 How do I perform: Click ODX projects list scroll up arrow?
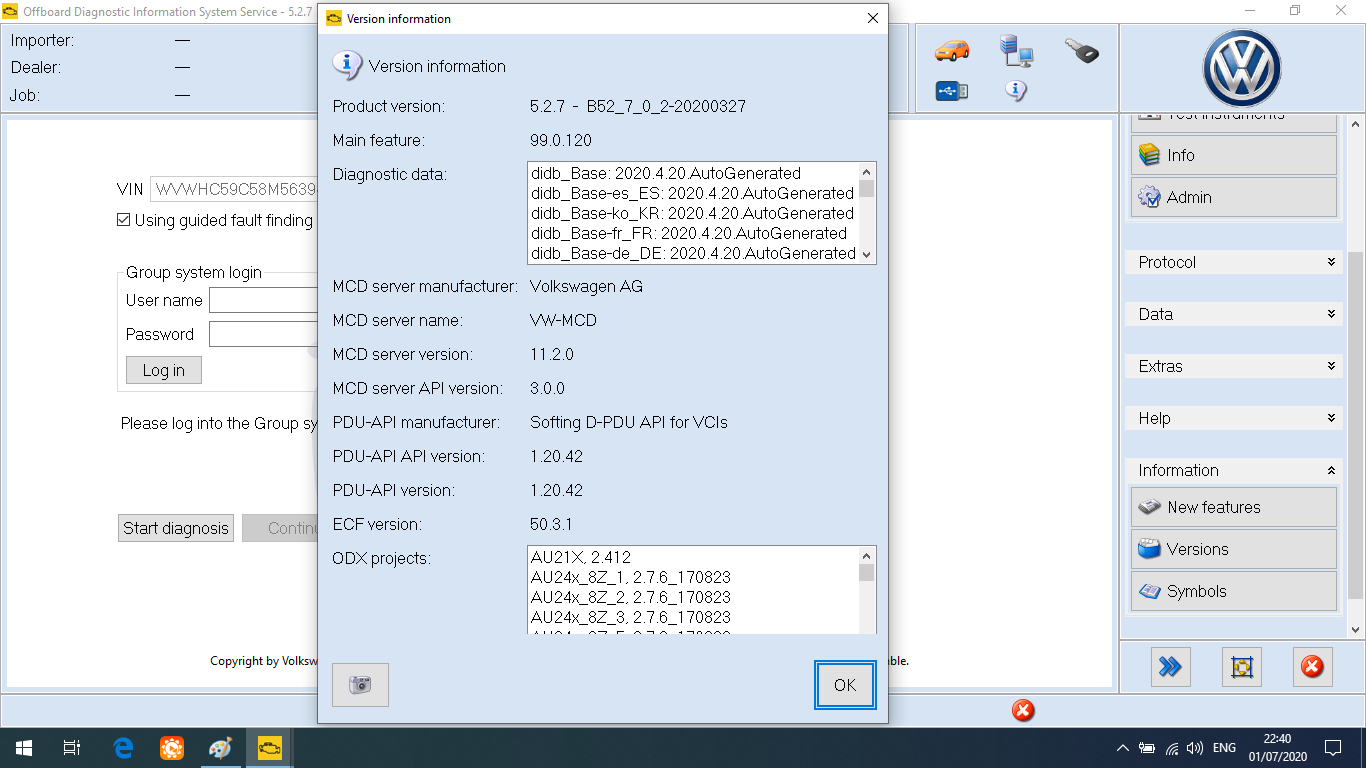coord(866,555)
